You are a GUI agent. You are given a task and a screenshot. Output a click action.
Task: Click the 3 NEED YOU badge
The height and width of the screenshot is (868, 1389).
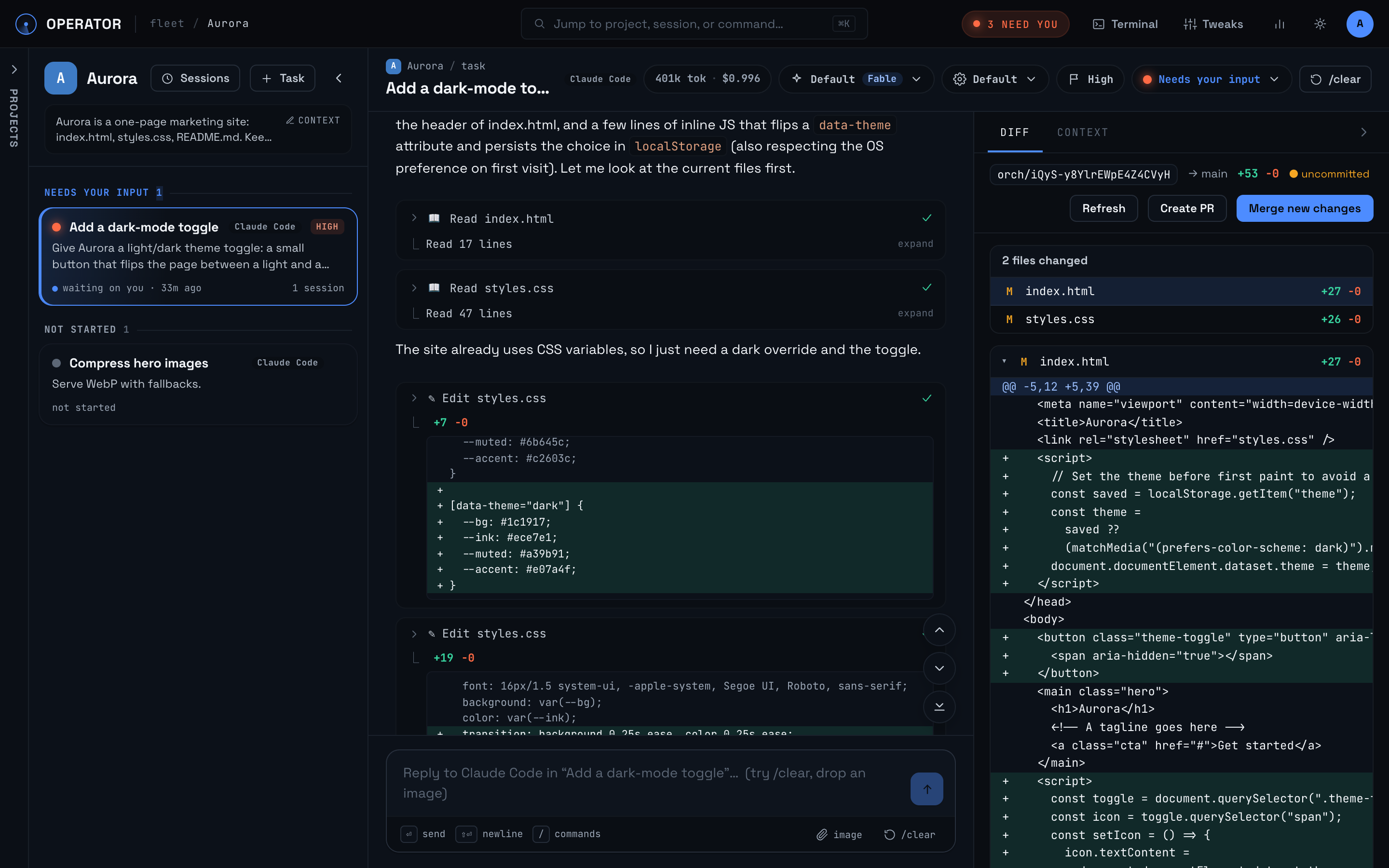tap(1015, 24)
